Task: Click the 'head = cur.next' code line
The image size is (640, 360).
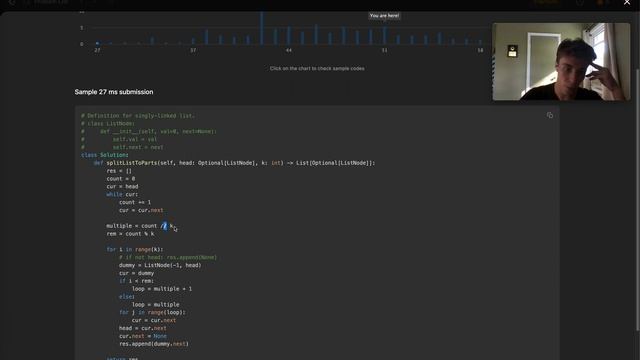Action: pos(142,328)
